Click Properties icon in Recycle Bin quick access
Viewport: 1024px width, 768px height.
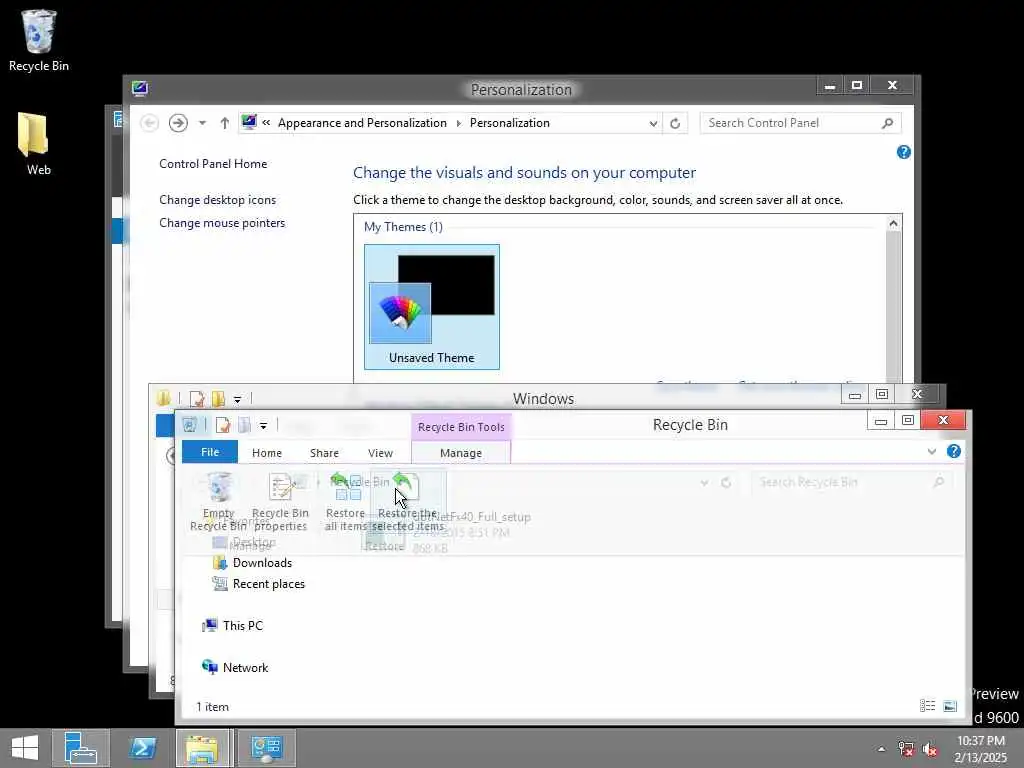(223, 425)
